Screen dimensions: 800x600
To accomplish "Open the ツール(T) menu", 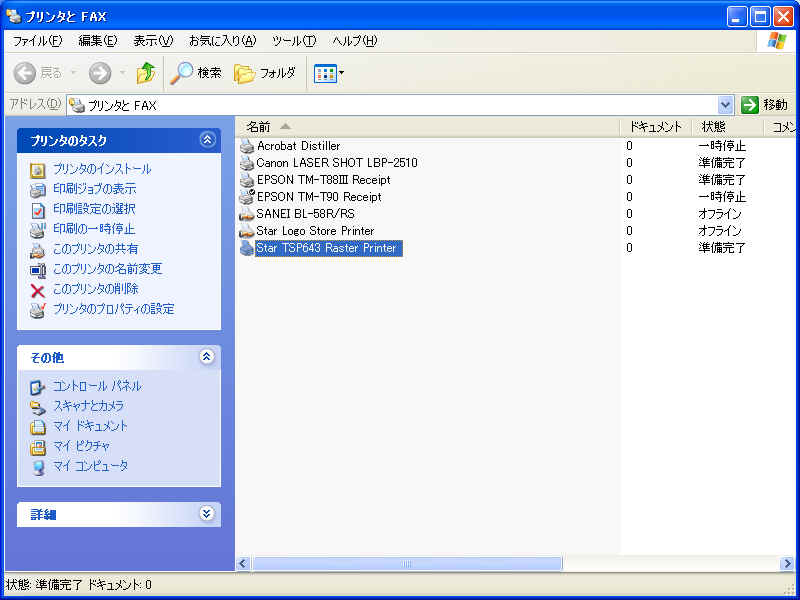I will point(294,41).
